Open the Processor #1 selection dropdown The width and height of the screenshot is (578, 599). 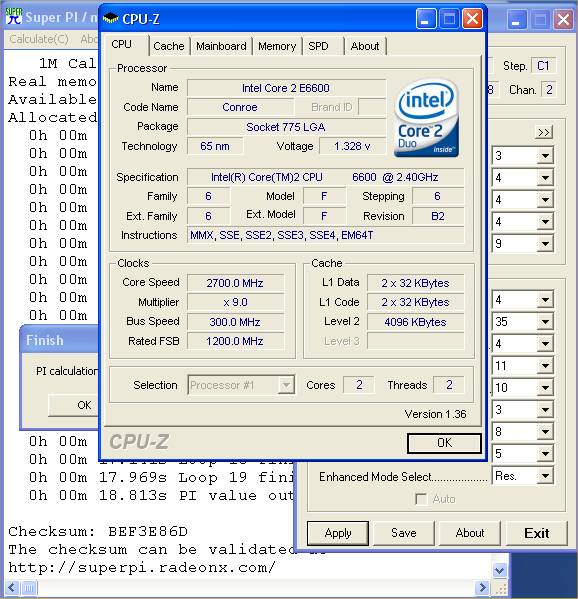[x=286, y=385]
